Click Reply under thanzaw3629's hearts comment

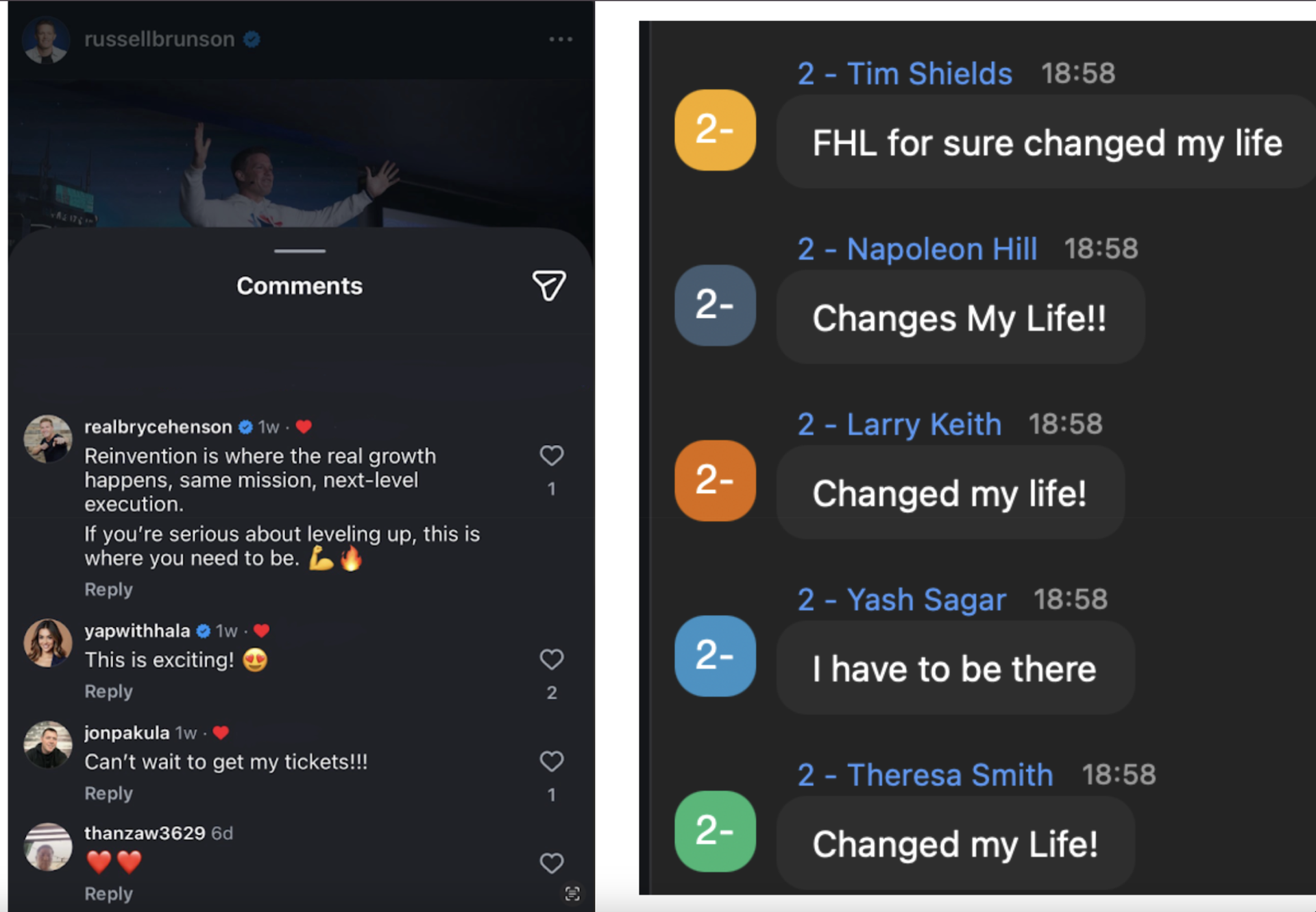tap(108, 894)
